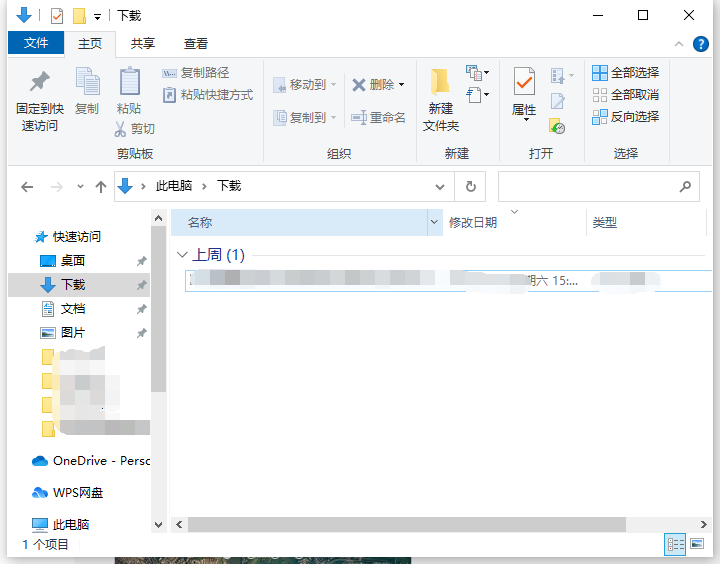Open the 文件 (File) menu

(x=36, y=43)
